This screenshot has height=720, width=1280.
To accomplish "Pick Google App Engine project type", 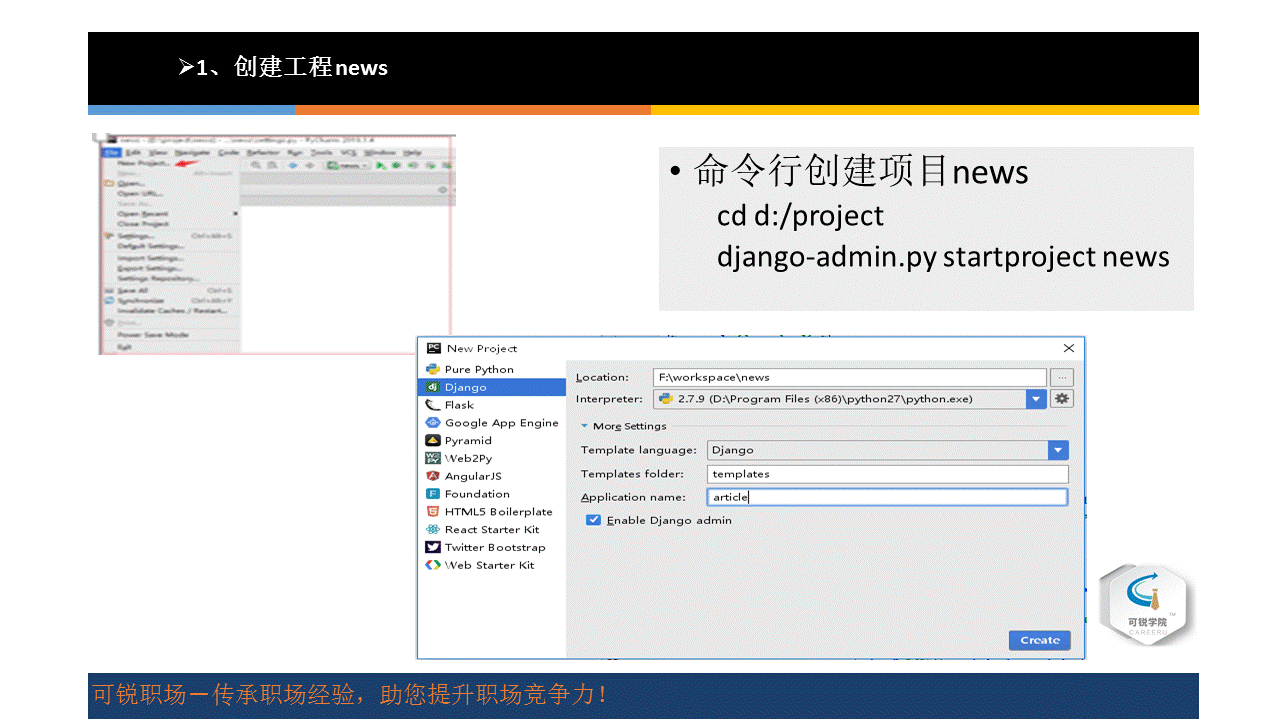I will (492, 423).
